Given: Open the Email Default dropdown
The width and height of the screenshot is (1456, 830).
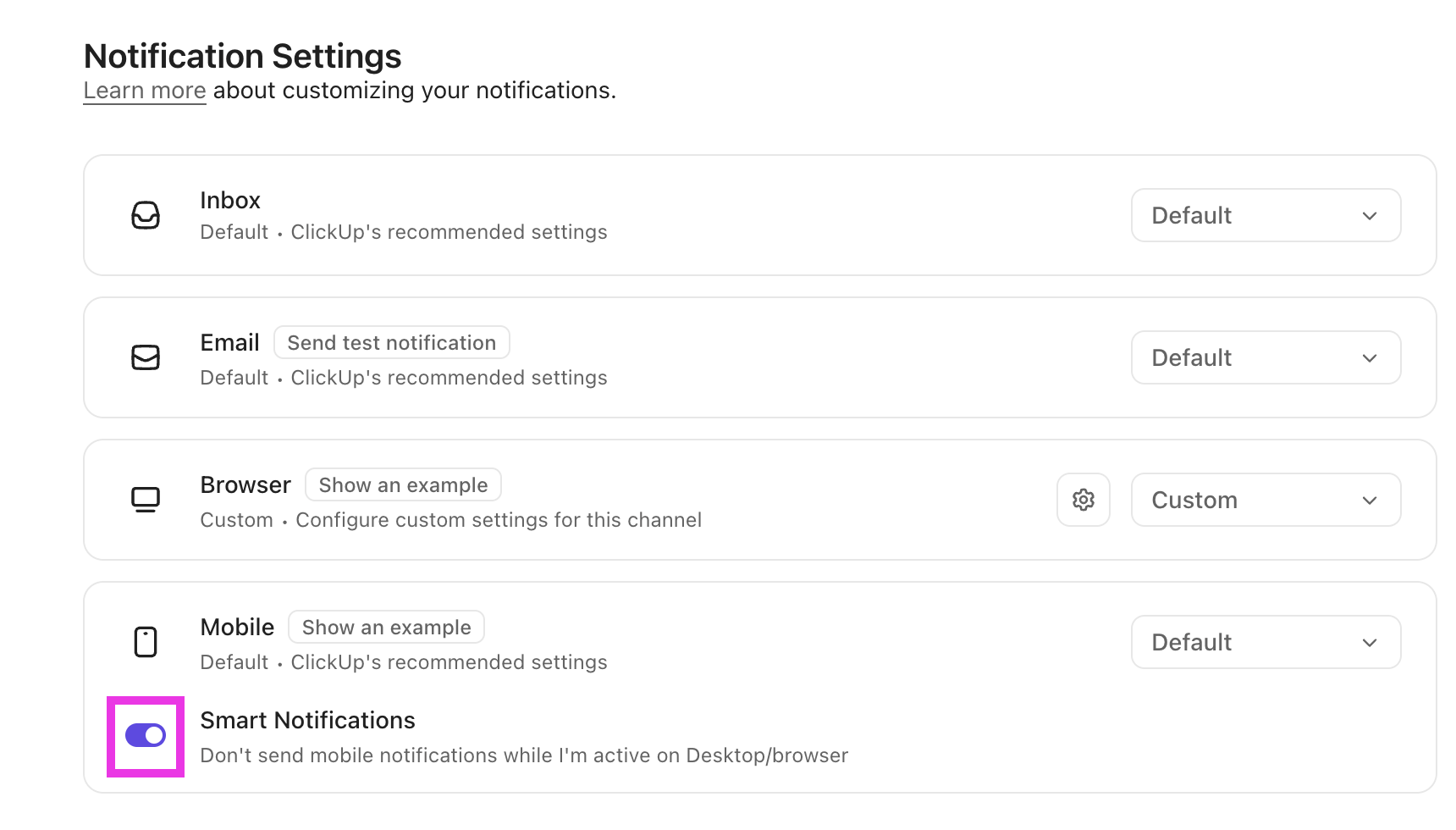Looking at the screenshot, I should (1265, 357).
